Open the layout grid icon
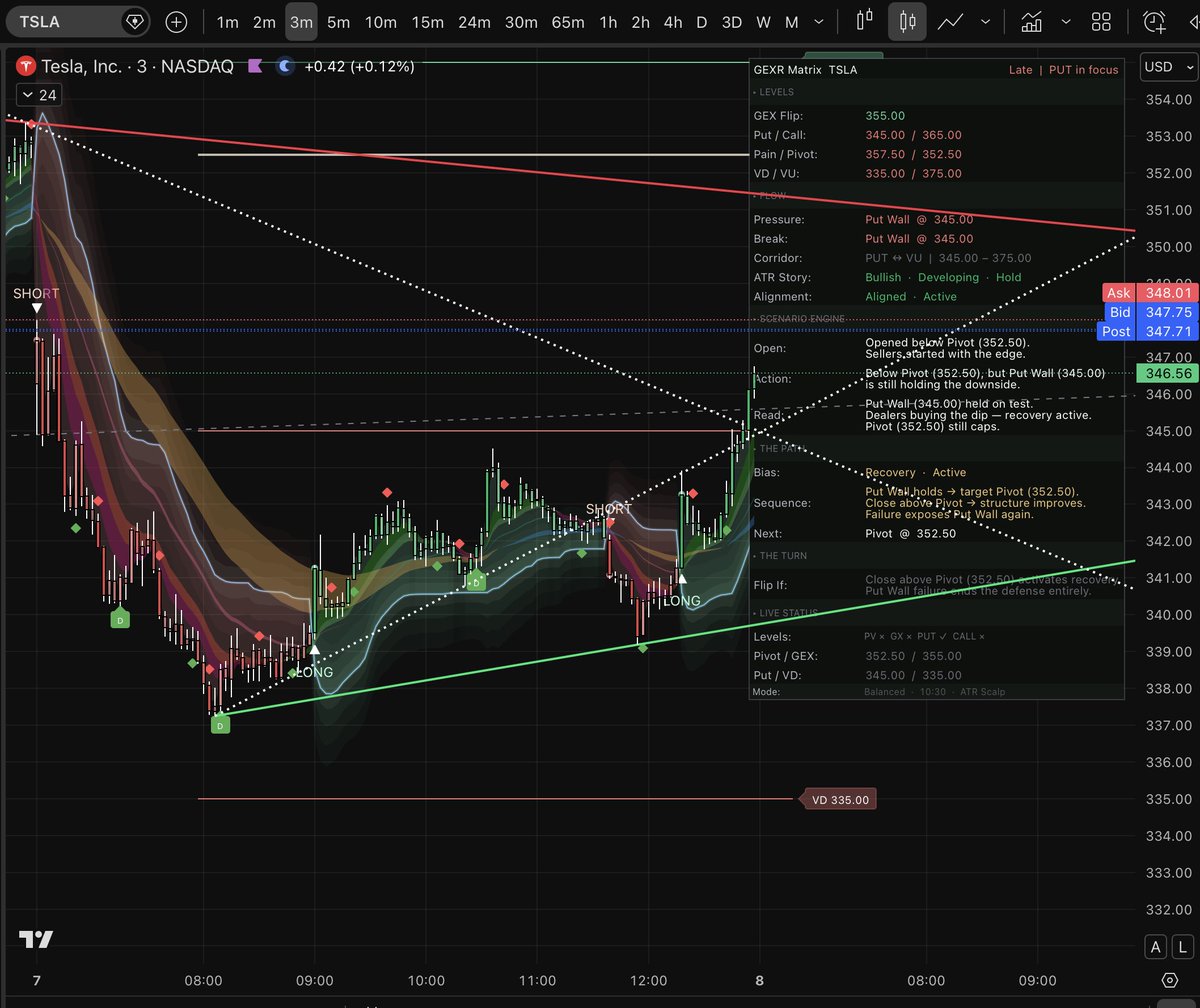Screen dimensions: 1200x1008 (1100, 21)
